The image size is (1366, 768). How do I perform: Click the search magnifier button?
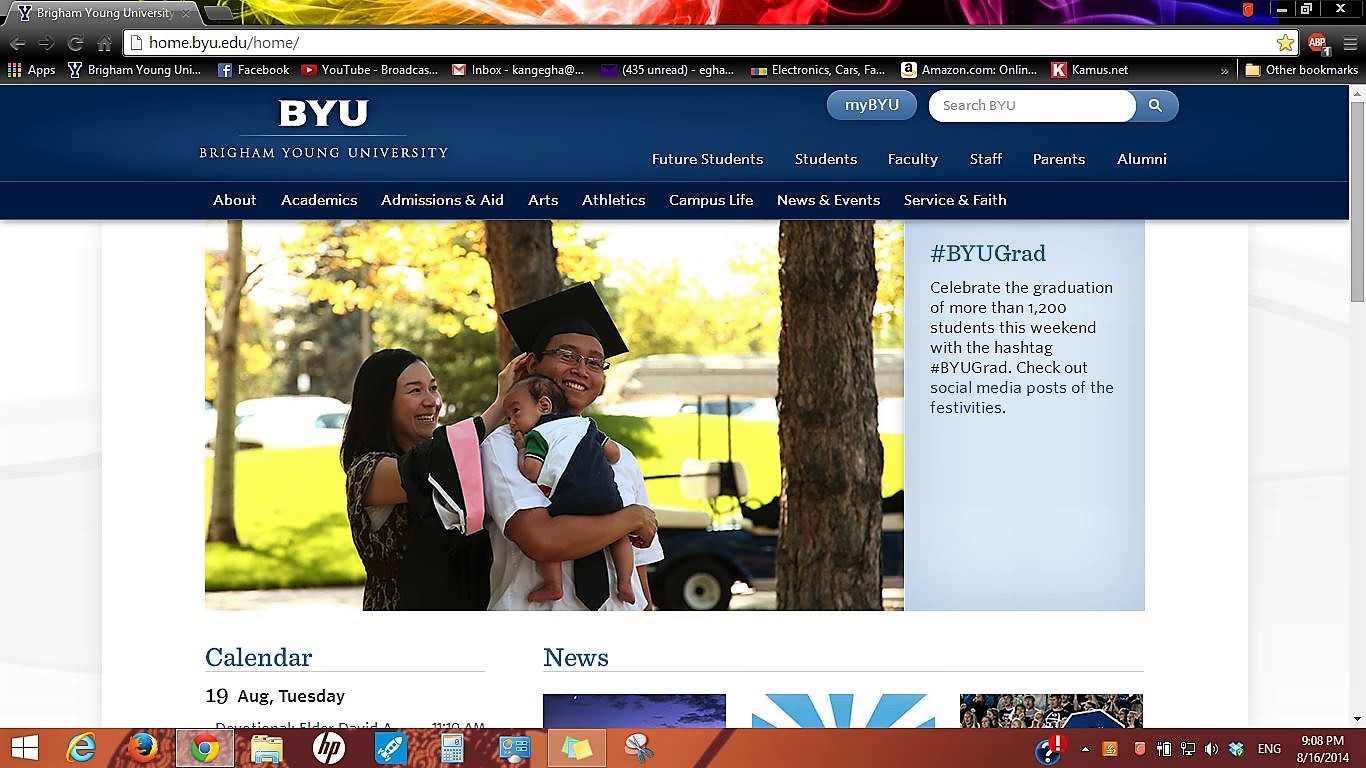coord(1155,105)
